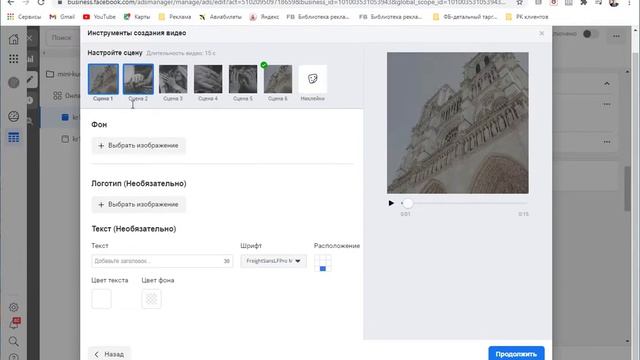This screenshot has width=640, height=360.
Task: Open the Яндекс bookmark
Action: coord(264,17)
